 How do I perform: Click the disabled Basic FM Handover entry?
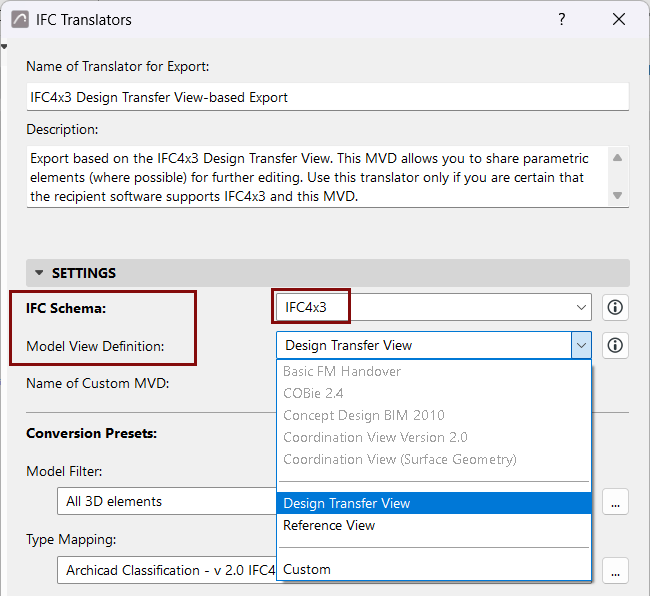pos(434,371)
